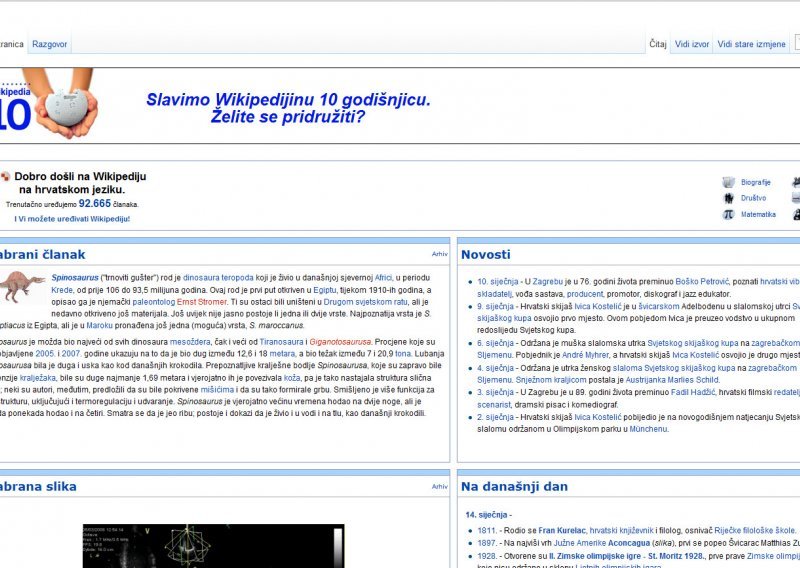
Task: Open the Biografije portal link
Action: pyautogui.click(x=756, y=182)
